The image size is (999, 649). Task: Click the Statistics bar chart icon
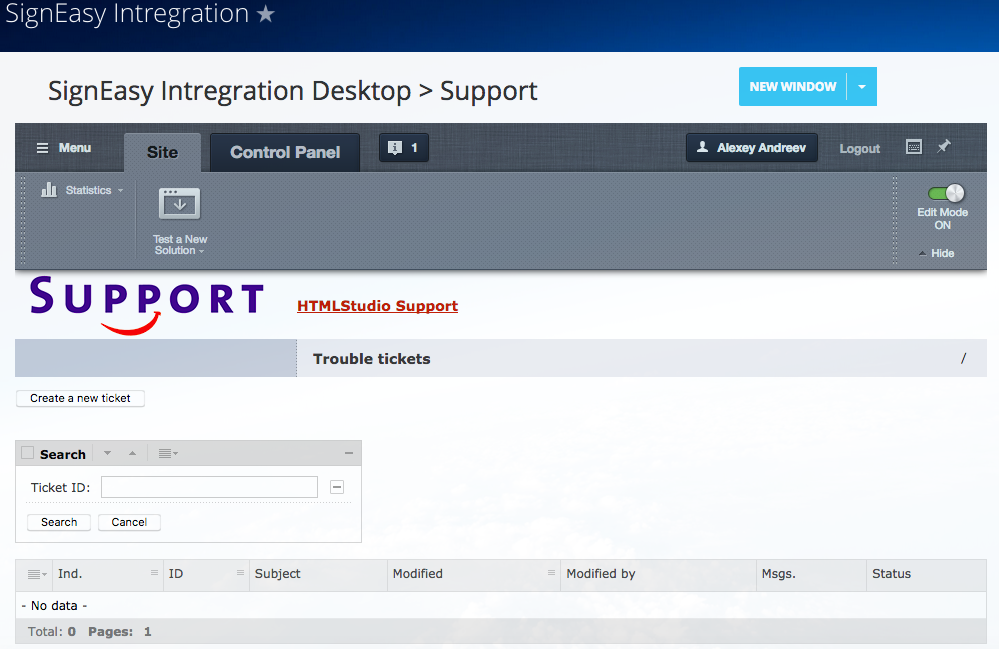click(x=49, y=190)
